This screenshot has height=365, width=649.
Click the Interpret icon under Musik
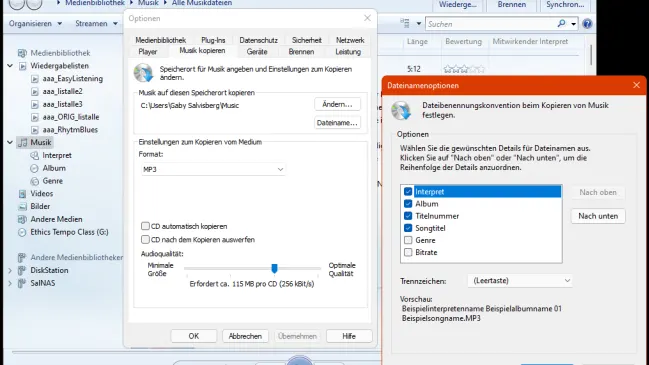point(35,156)
